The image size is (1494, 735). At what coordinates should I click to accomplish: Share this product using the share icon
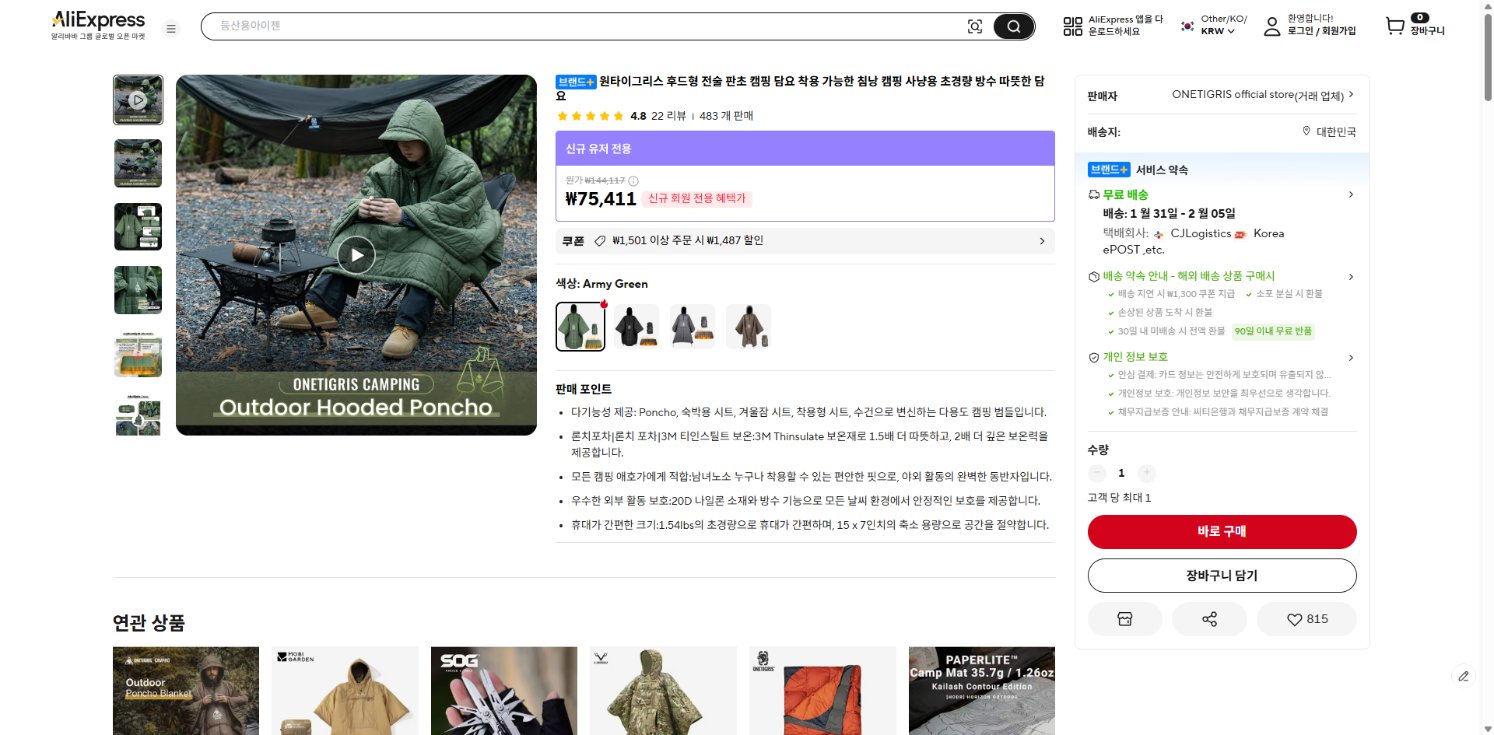click(1209, 619)
